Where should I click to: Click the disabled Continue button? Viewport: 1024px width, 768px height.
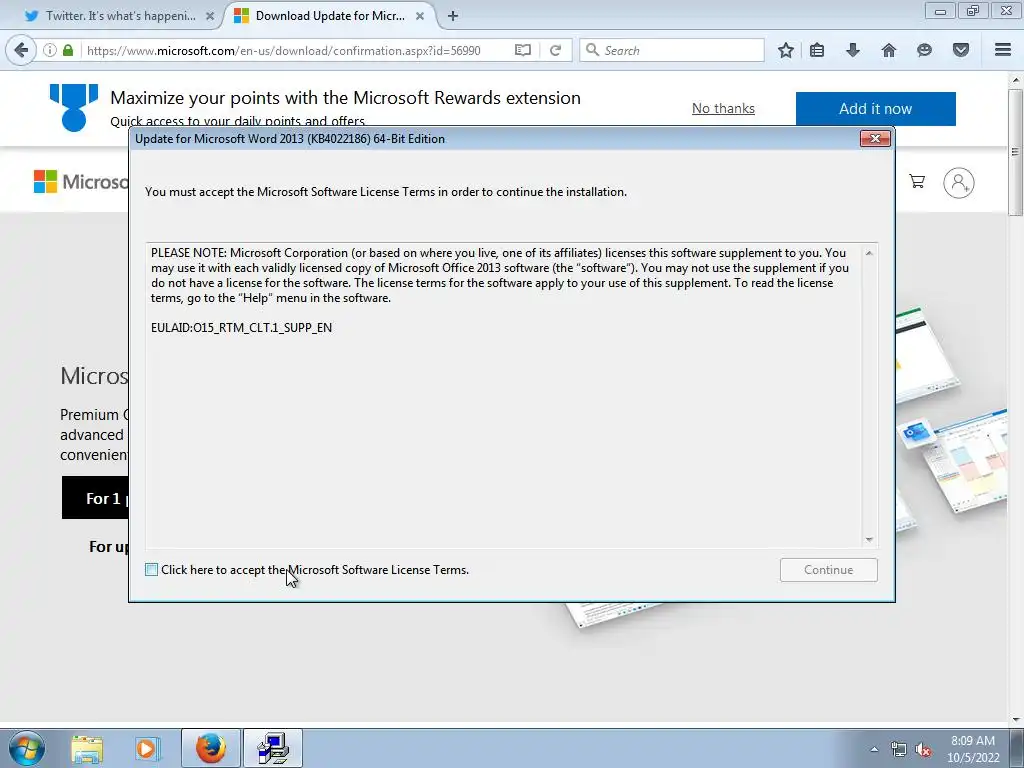(828, 569)
